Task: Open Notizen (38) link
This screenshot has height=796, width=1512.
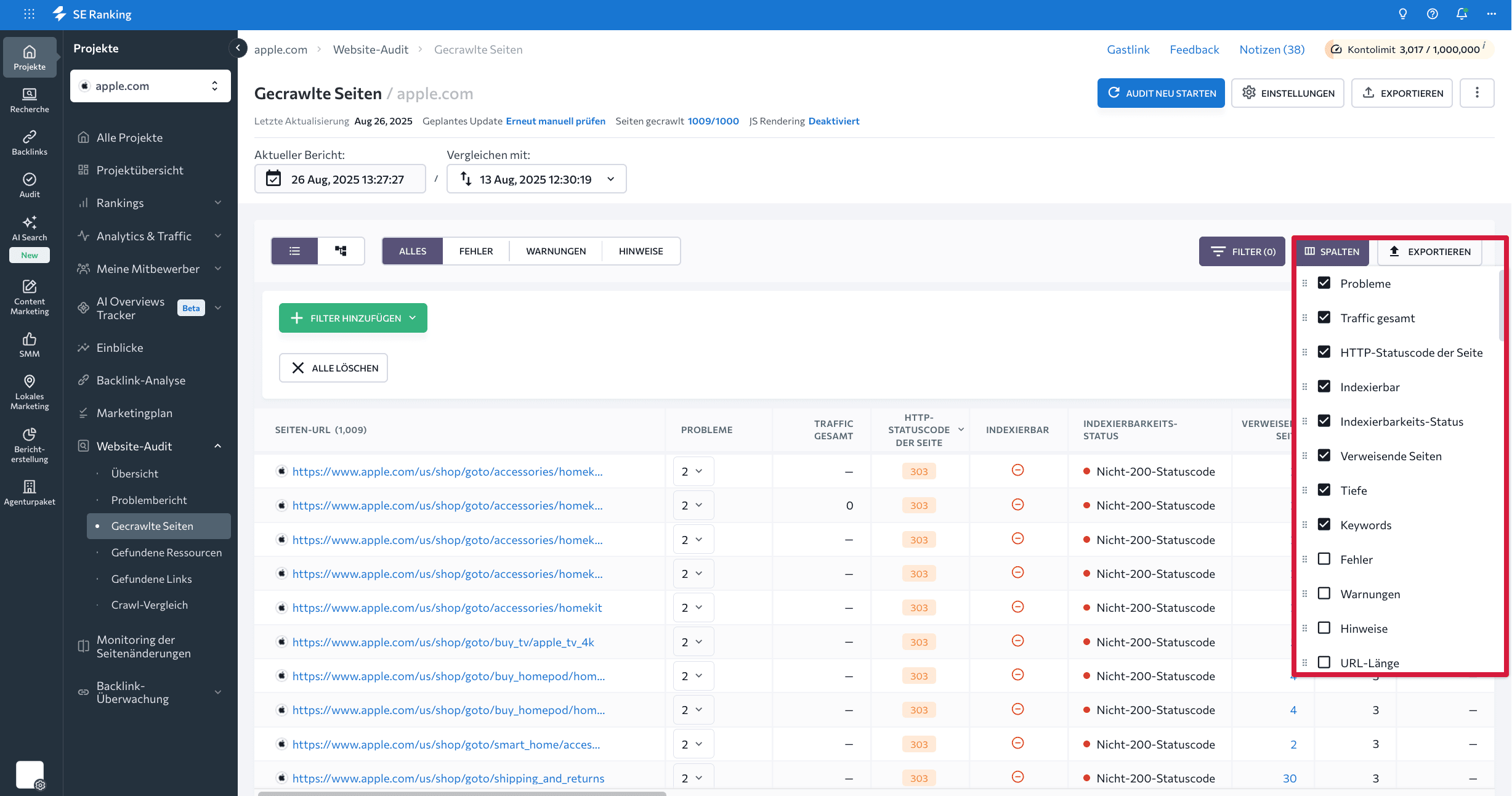Action: pos(1272,49)
